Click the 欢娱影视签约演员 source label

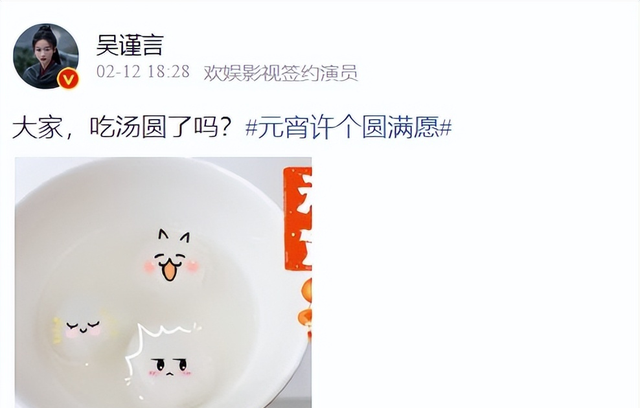(281, 73)
